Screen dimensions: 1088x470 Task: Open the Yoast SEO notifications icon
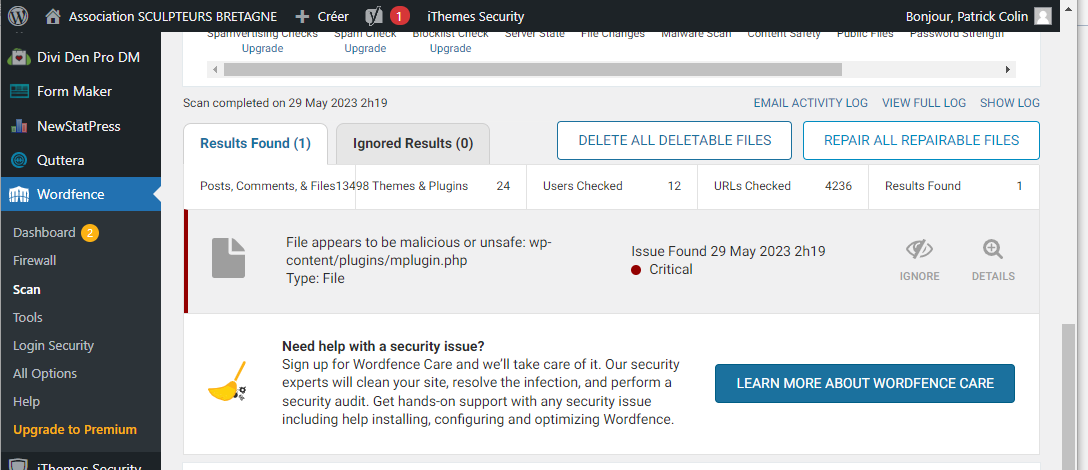pos(375,16)
